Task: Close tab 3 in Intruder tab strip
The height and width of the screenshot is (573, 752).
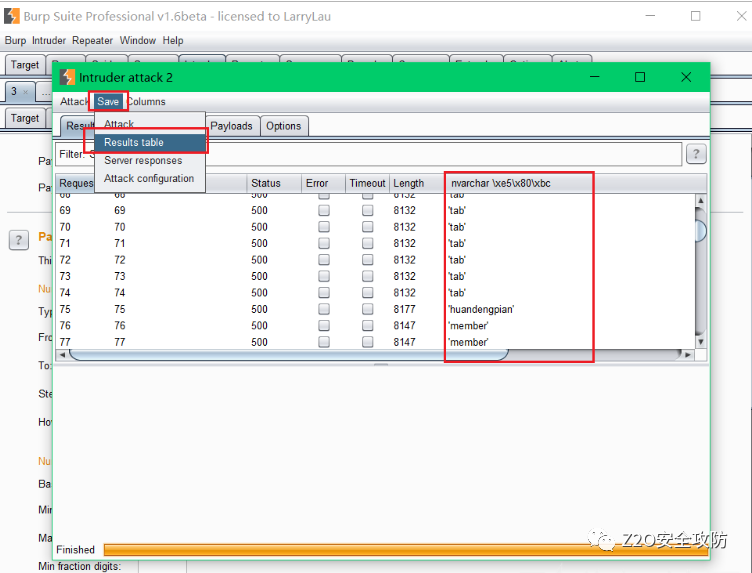Action: click(25, 92)
